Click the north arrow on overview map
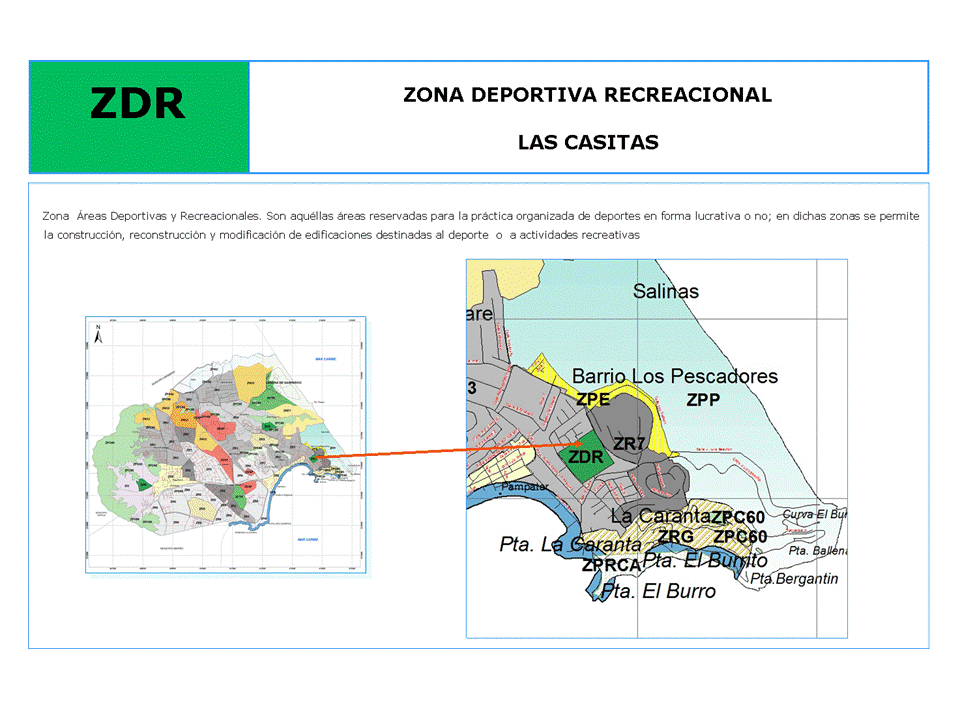Screen dimensions: 960x720 coord(98,334)
